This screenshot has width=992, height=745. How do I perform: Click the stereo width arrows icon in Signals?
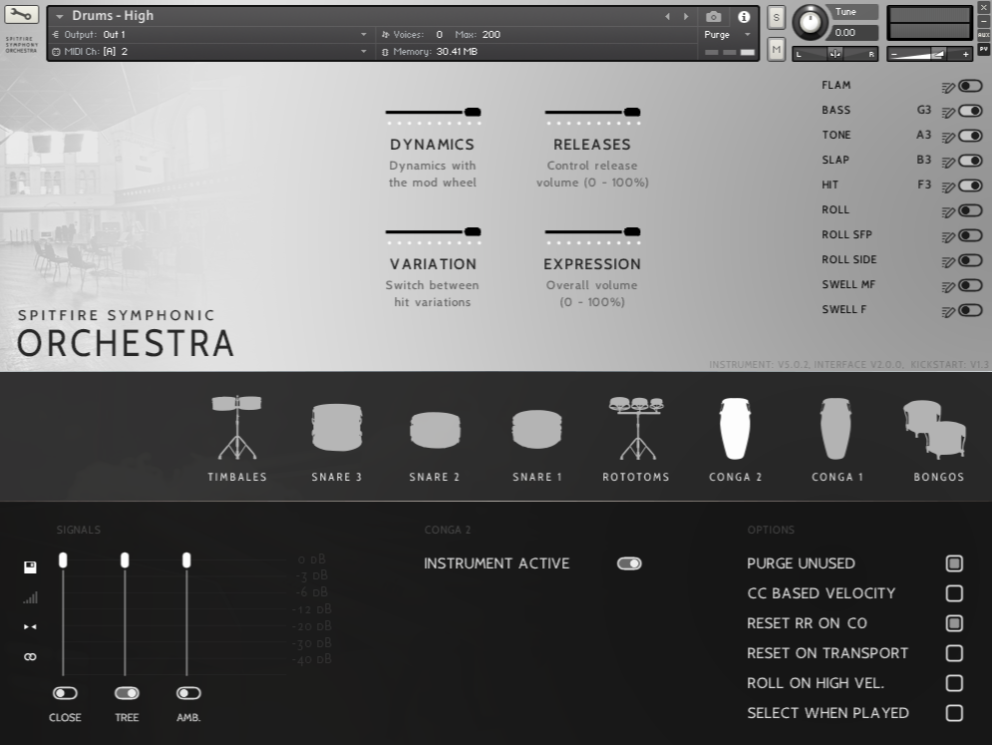(30, 627)
